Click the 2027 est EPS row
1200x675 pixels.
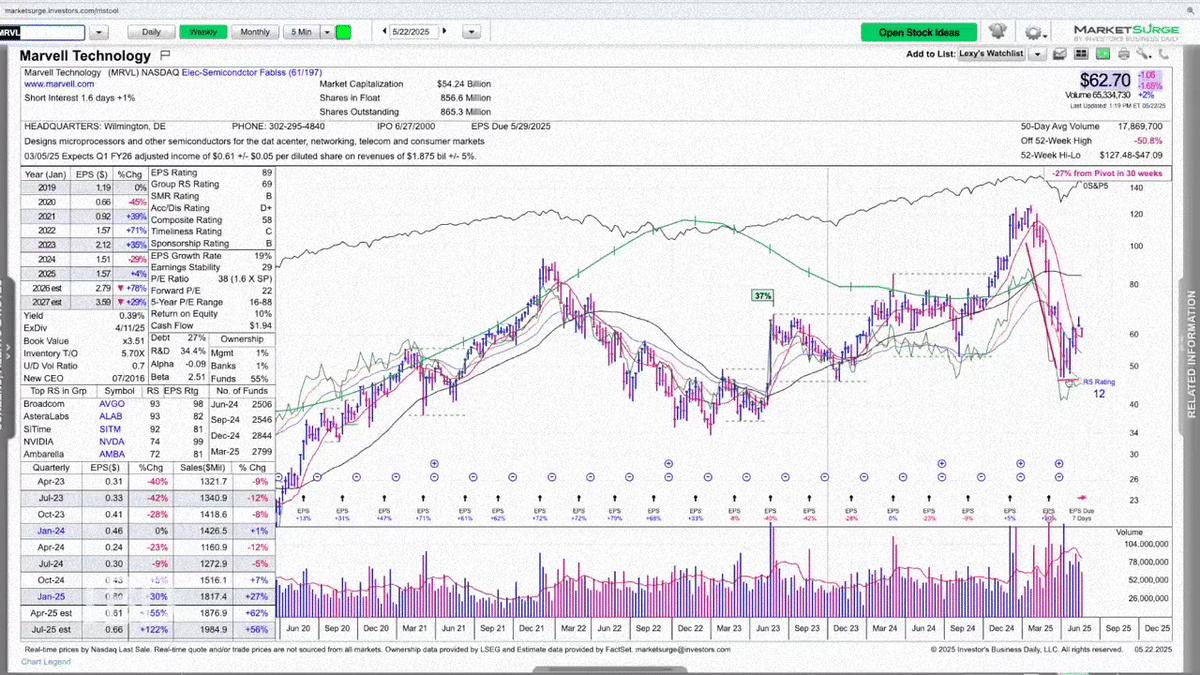click(x=84, y=301)
